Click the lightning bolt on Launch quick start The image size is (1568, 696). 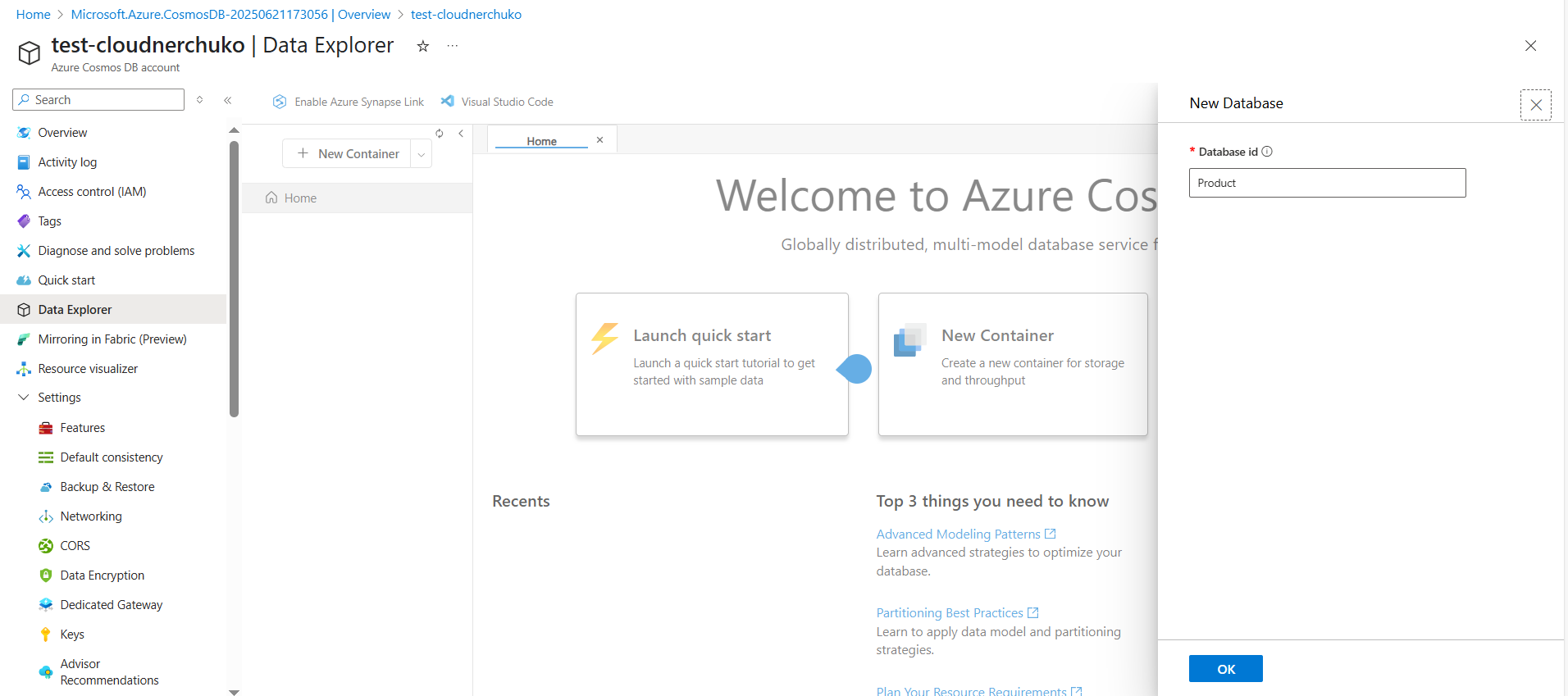(x=605, y=338)
